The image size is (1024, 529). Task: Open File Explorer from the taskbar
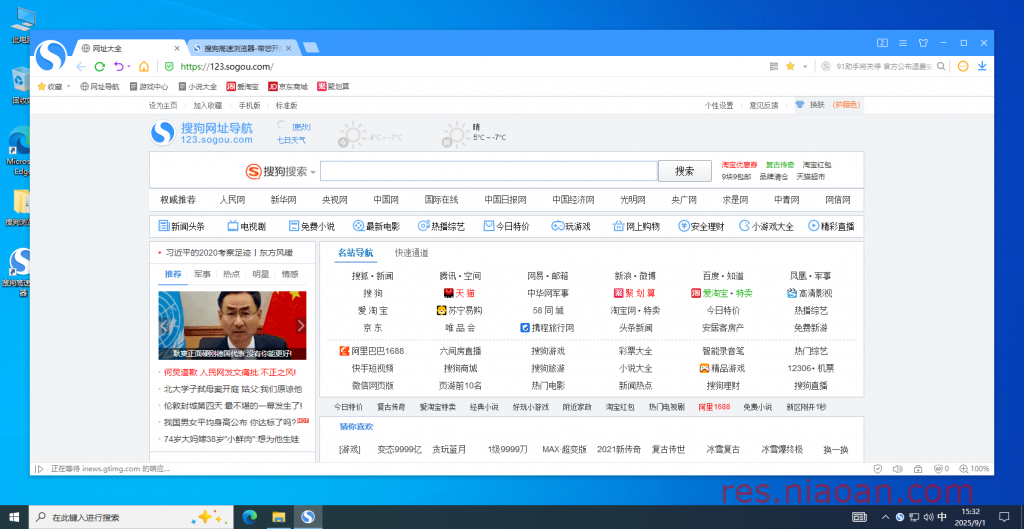[279, 517]
